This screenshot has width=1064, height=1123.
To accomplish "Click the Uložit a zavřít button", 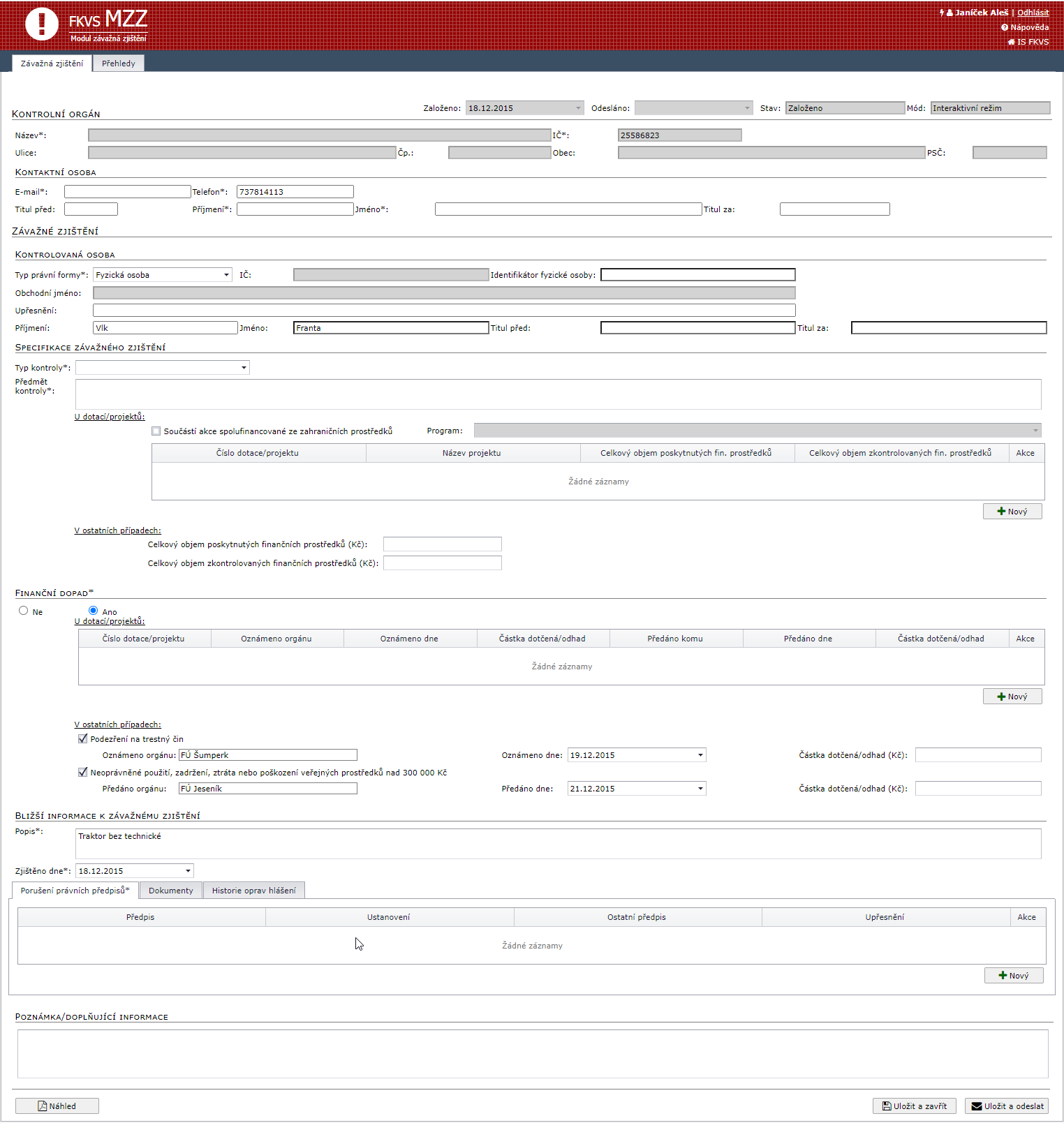I will click(915, 1106).
